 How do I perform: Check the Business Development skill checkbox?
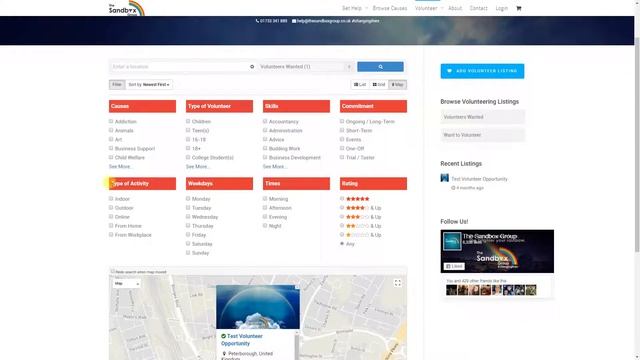(265, 157)
